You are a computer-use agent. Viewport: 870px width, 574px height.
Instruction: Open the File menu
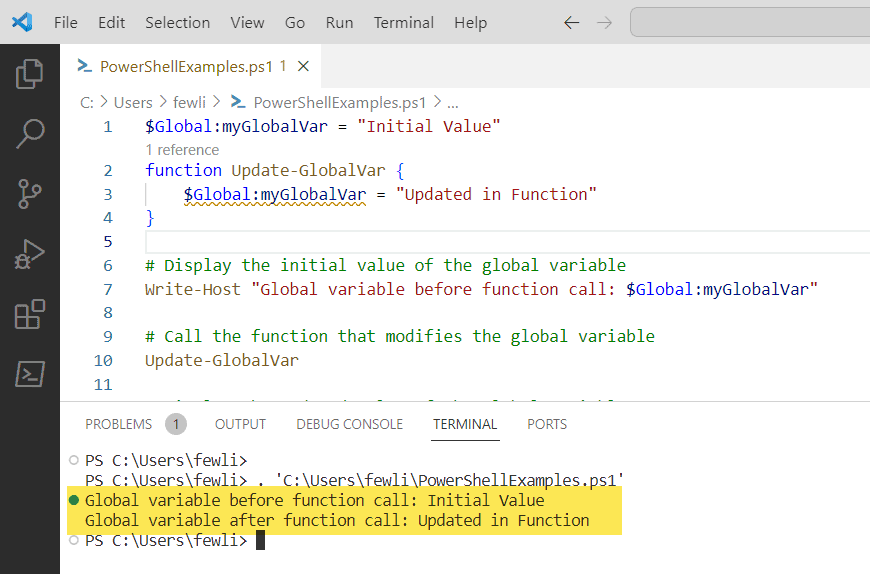coord(65,23)
